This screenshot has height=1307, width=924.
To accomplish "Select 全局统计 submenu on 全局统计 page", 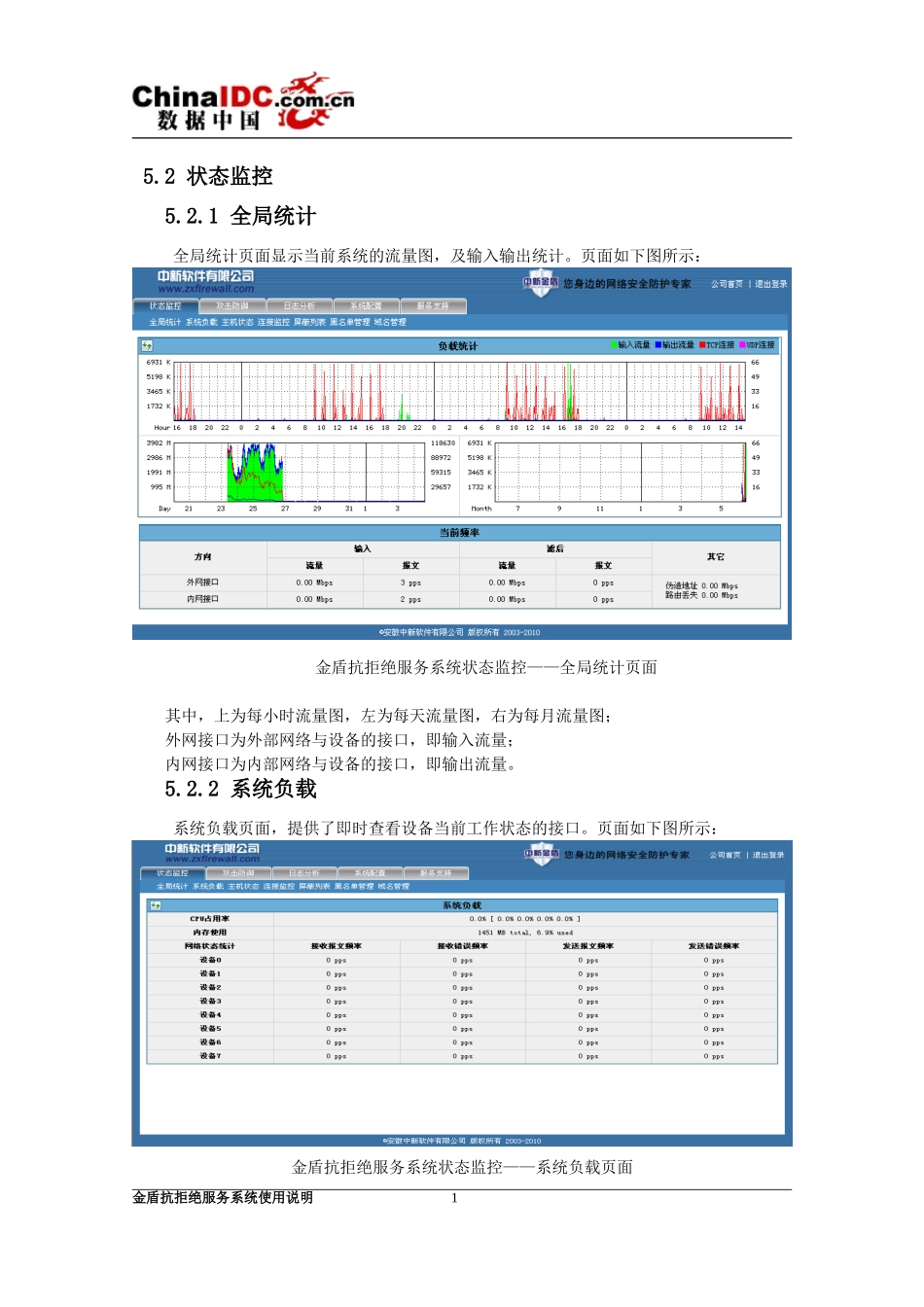I will click(165, 322).
